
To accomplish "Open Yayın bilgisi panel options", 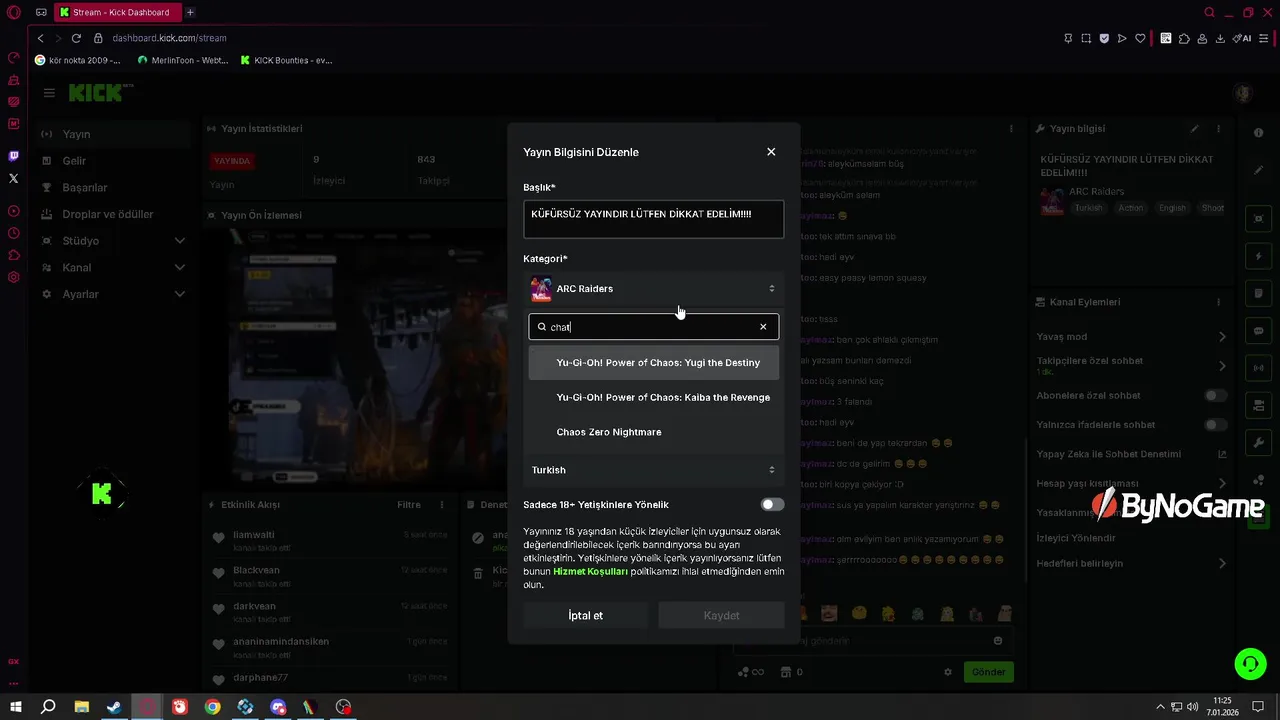I will coord(1218,129).
